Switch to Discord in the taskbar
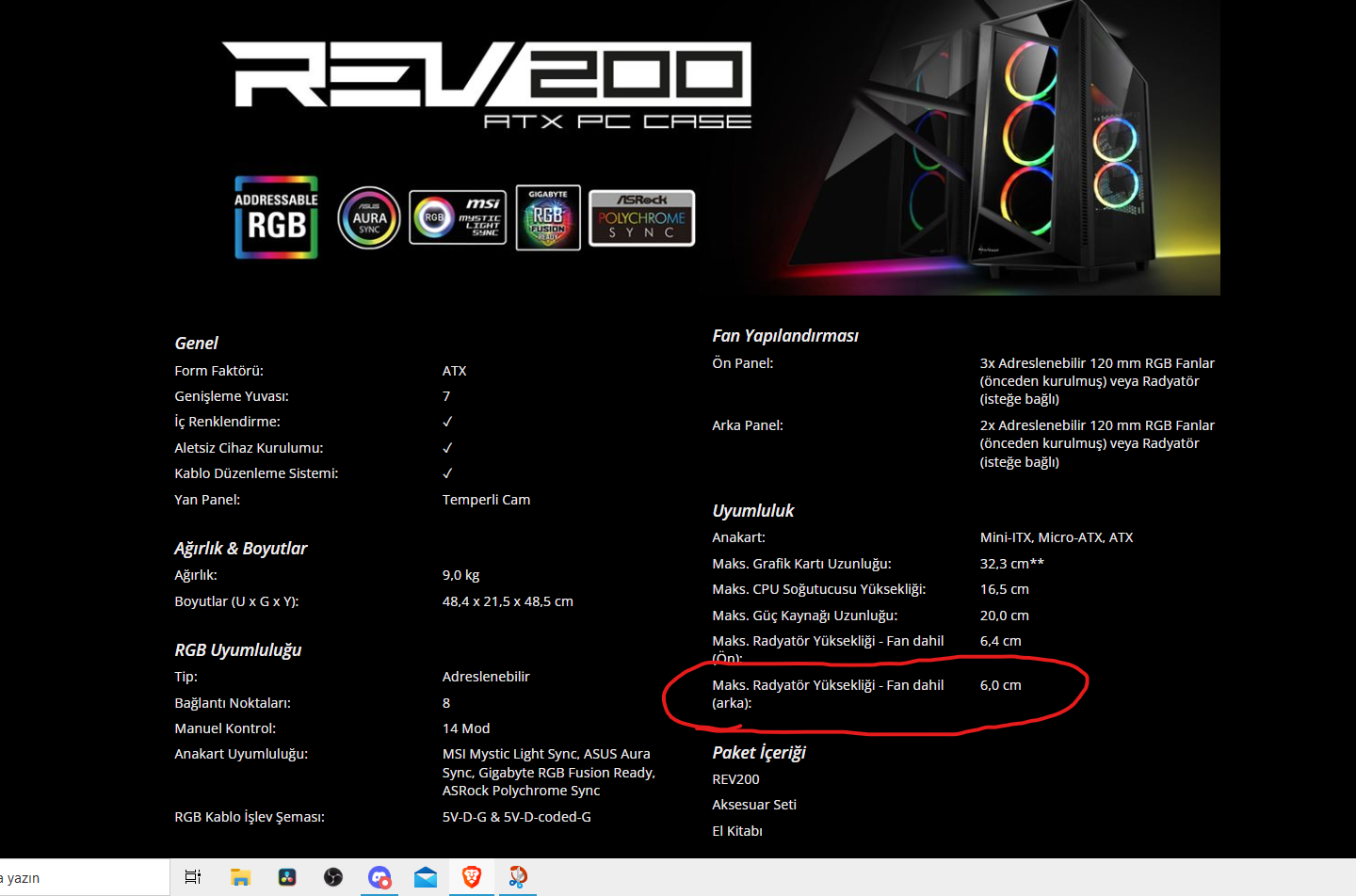 379,877
